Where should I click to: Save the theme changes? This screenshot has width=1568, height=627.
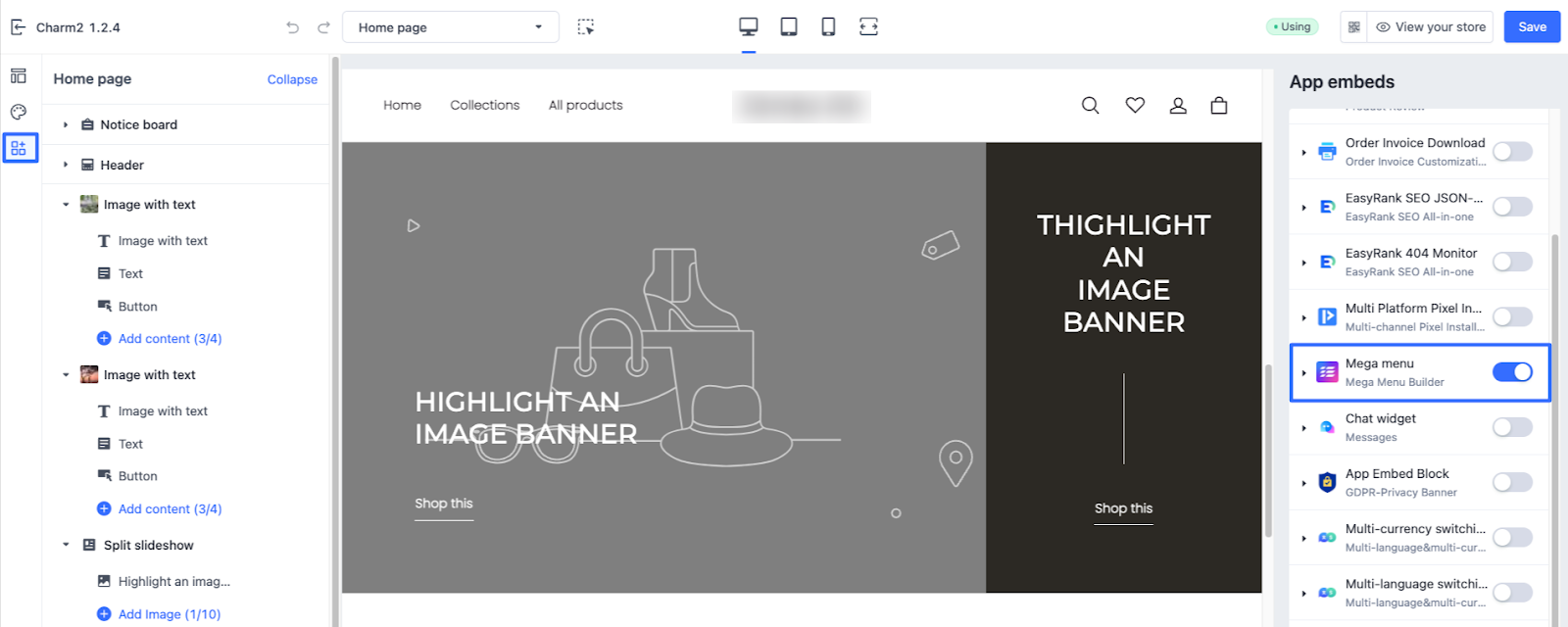1532,27
